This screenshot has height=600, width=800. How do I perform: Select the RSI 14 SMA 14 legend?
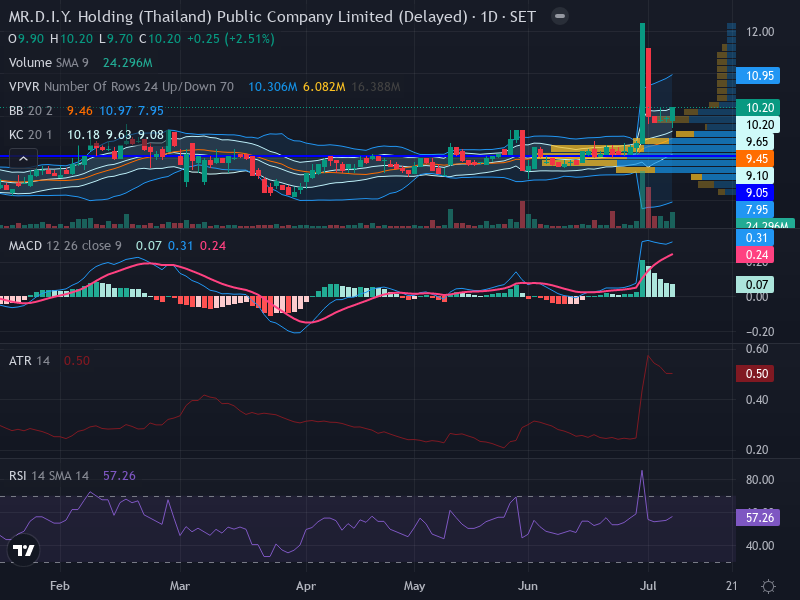(48, 476)
